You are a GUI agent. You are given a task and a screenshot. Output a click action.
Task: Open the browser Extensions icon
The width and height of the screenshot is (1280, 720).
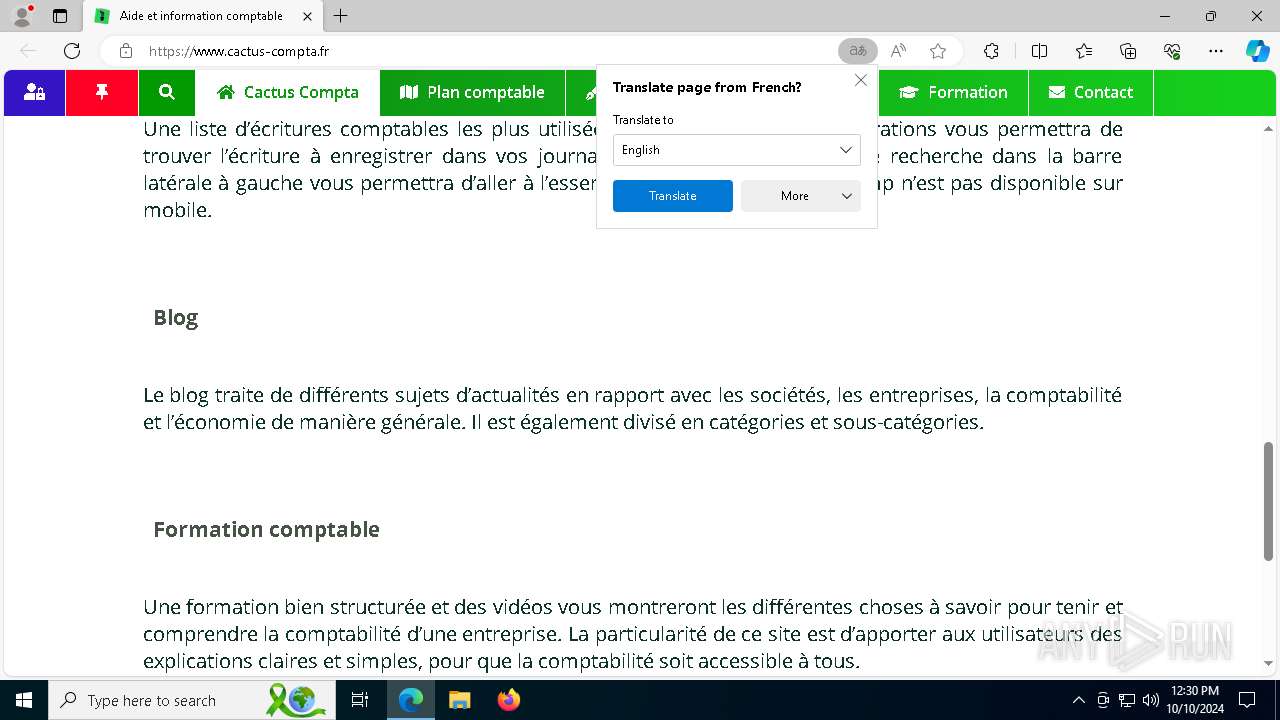[991, 51]
